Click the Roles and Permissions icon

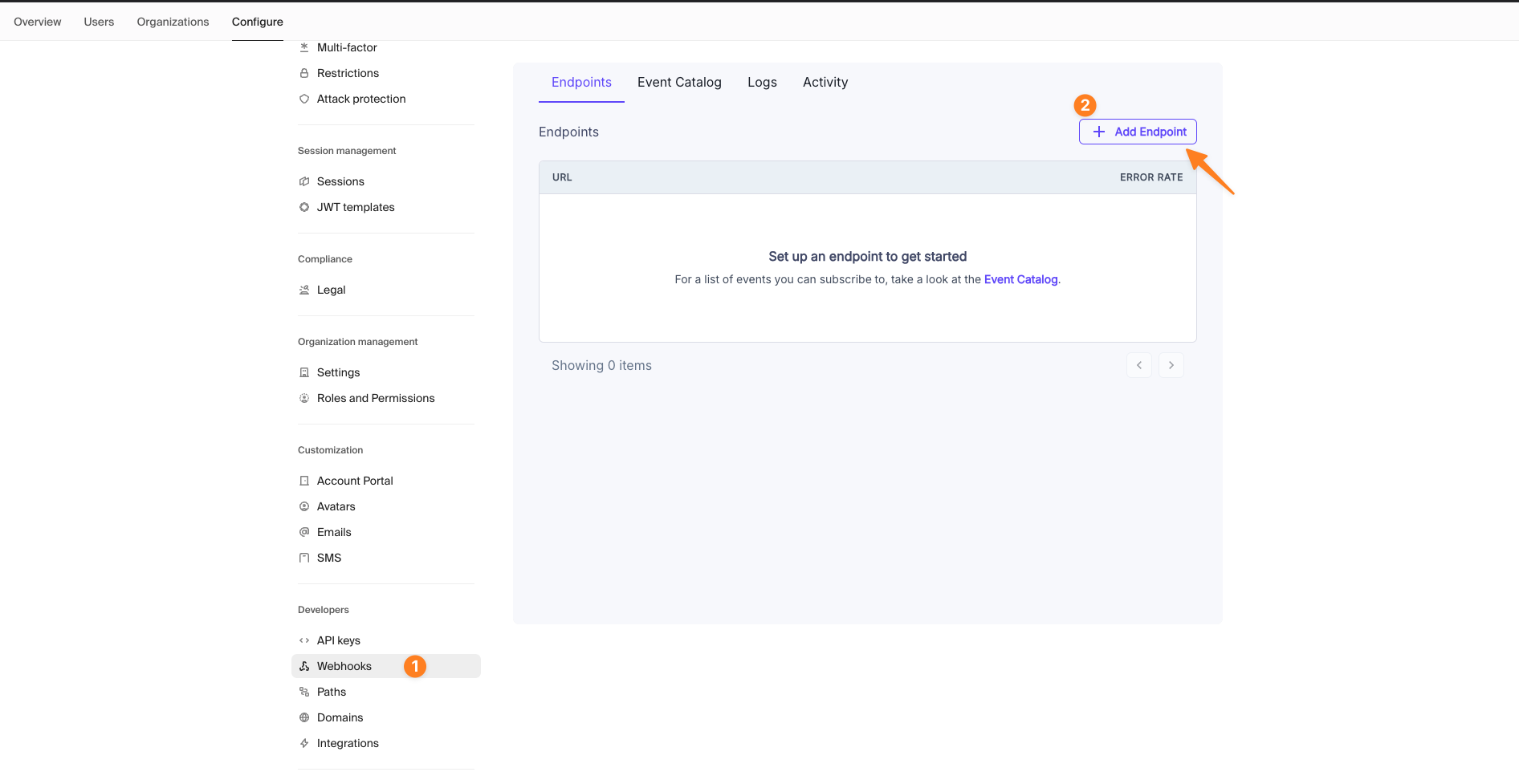pyautogui.click(x=304, y=398)
